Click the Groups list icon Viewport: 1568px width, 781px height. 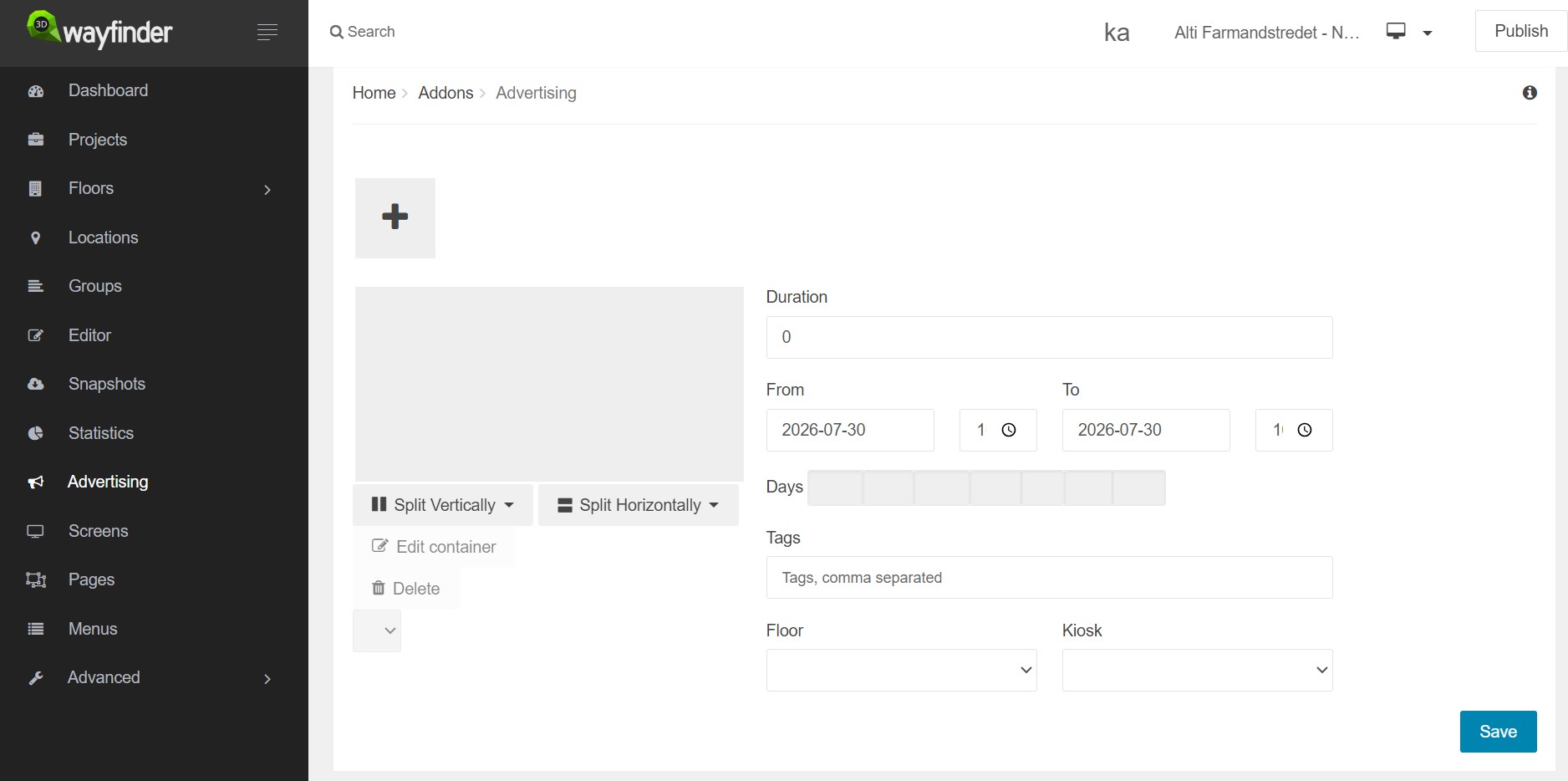[x=36, y=286]
